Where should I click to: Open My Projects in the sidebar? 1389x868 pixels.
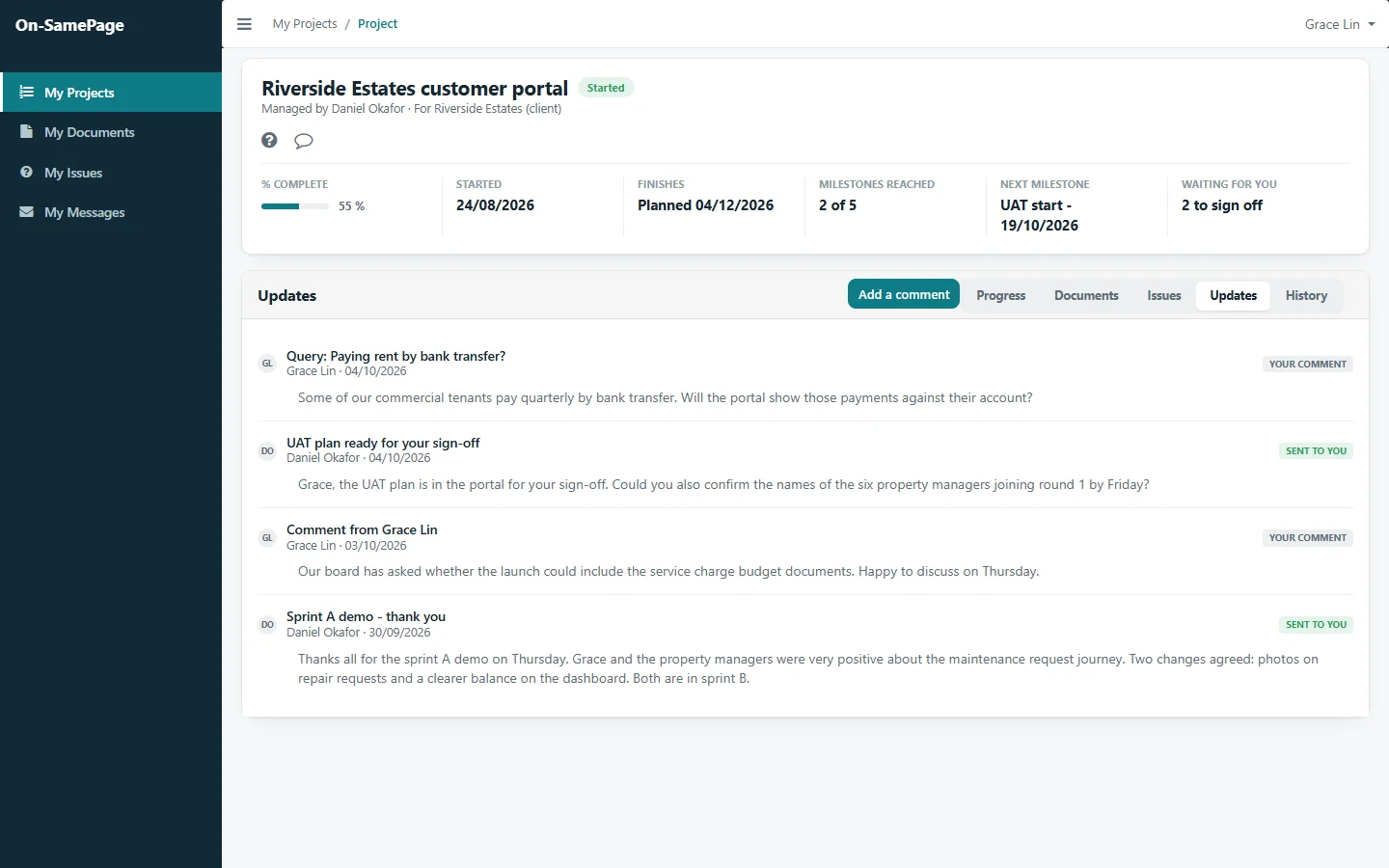click(x=111, y=93)
